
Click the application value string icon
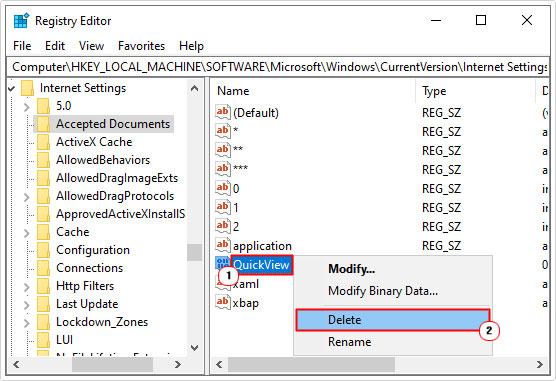(x=223, y=245)
